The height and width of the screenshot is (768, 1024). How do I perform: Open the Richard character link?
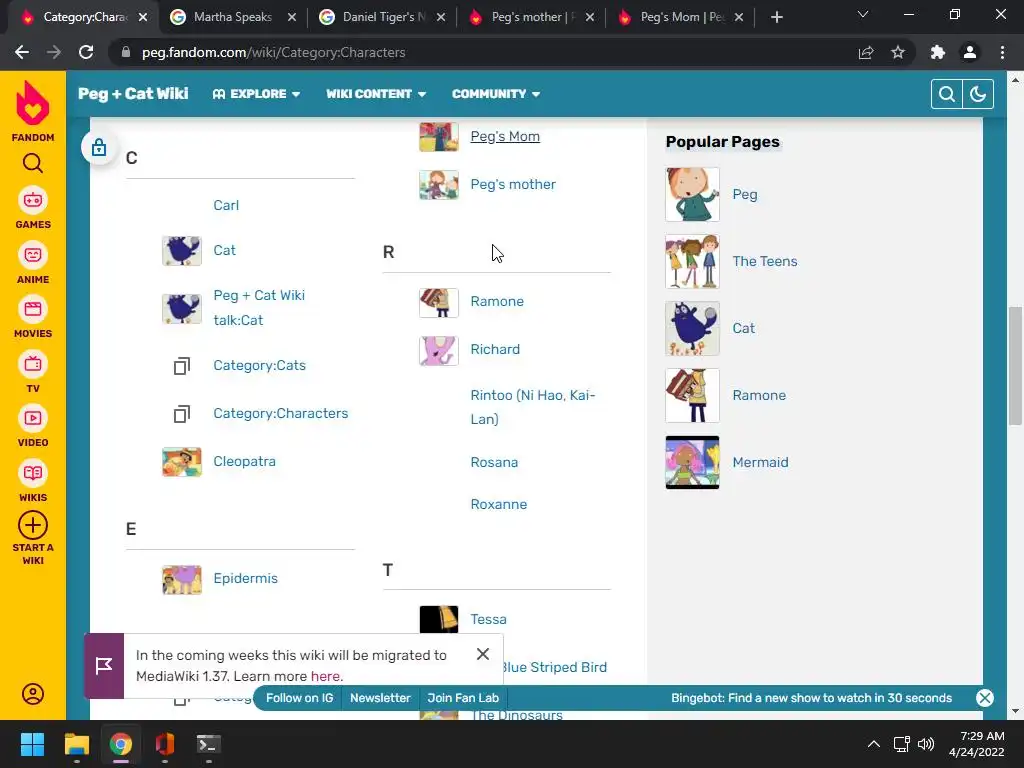495,349
